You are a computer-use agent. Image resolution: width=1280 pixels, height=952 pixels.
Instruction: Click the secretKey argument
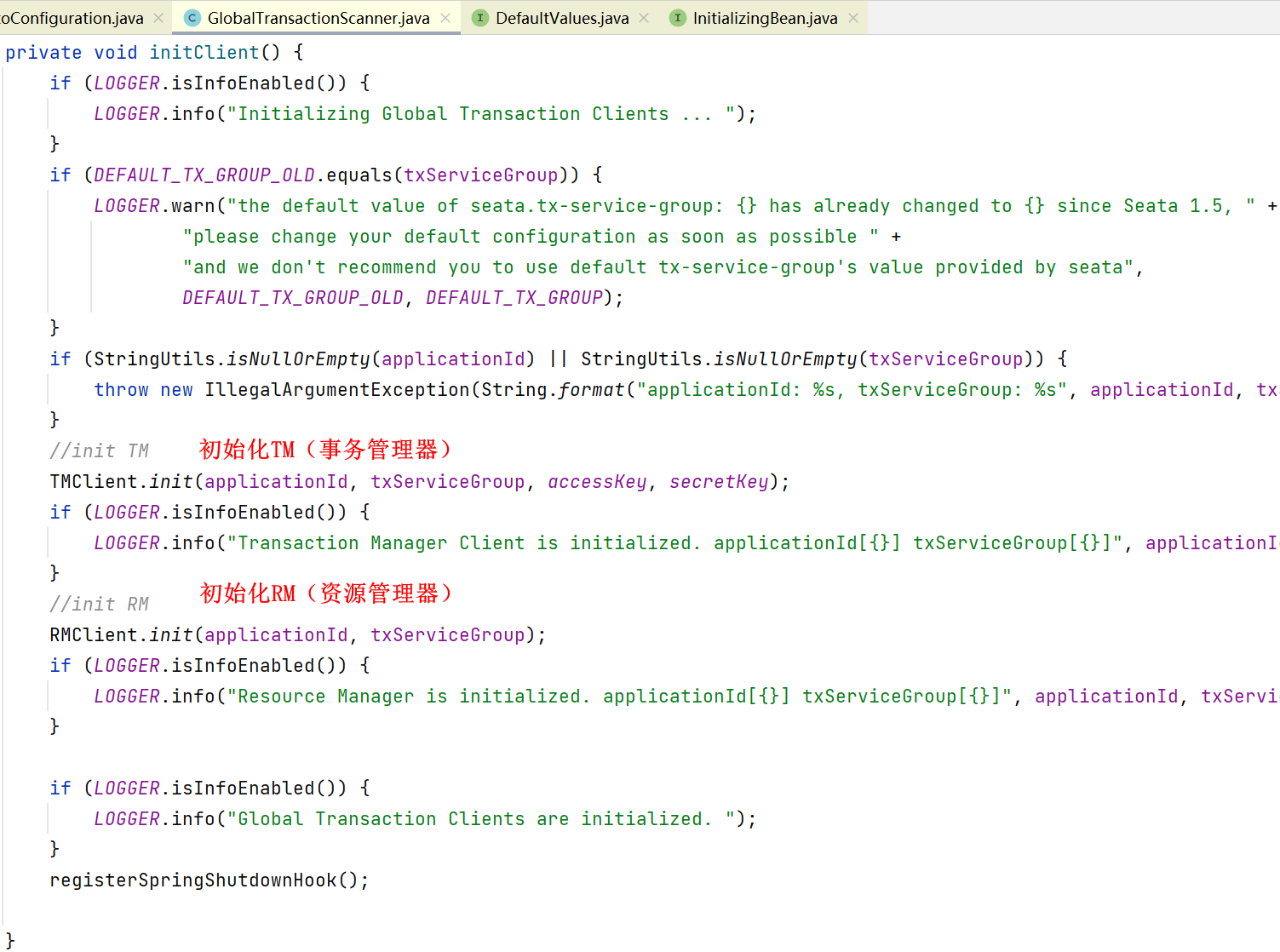tap(720, 482)
